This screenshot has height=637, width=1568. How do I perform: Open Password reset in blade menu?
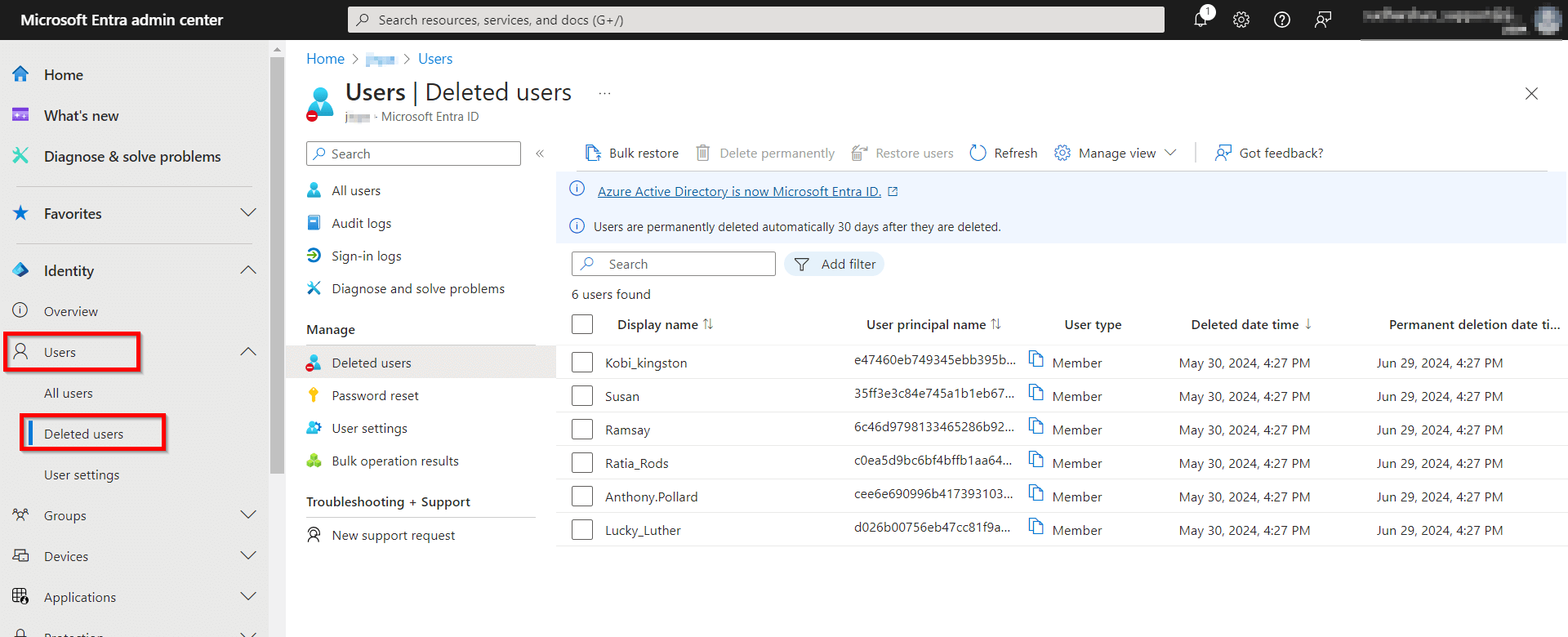pyautogui.click(x=375, y=395)
